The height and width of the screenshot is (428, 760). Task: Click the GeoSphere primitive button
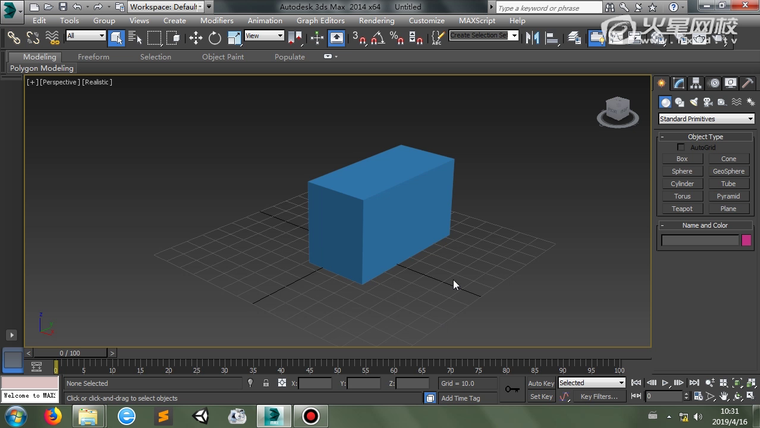728,171
